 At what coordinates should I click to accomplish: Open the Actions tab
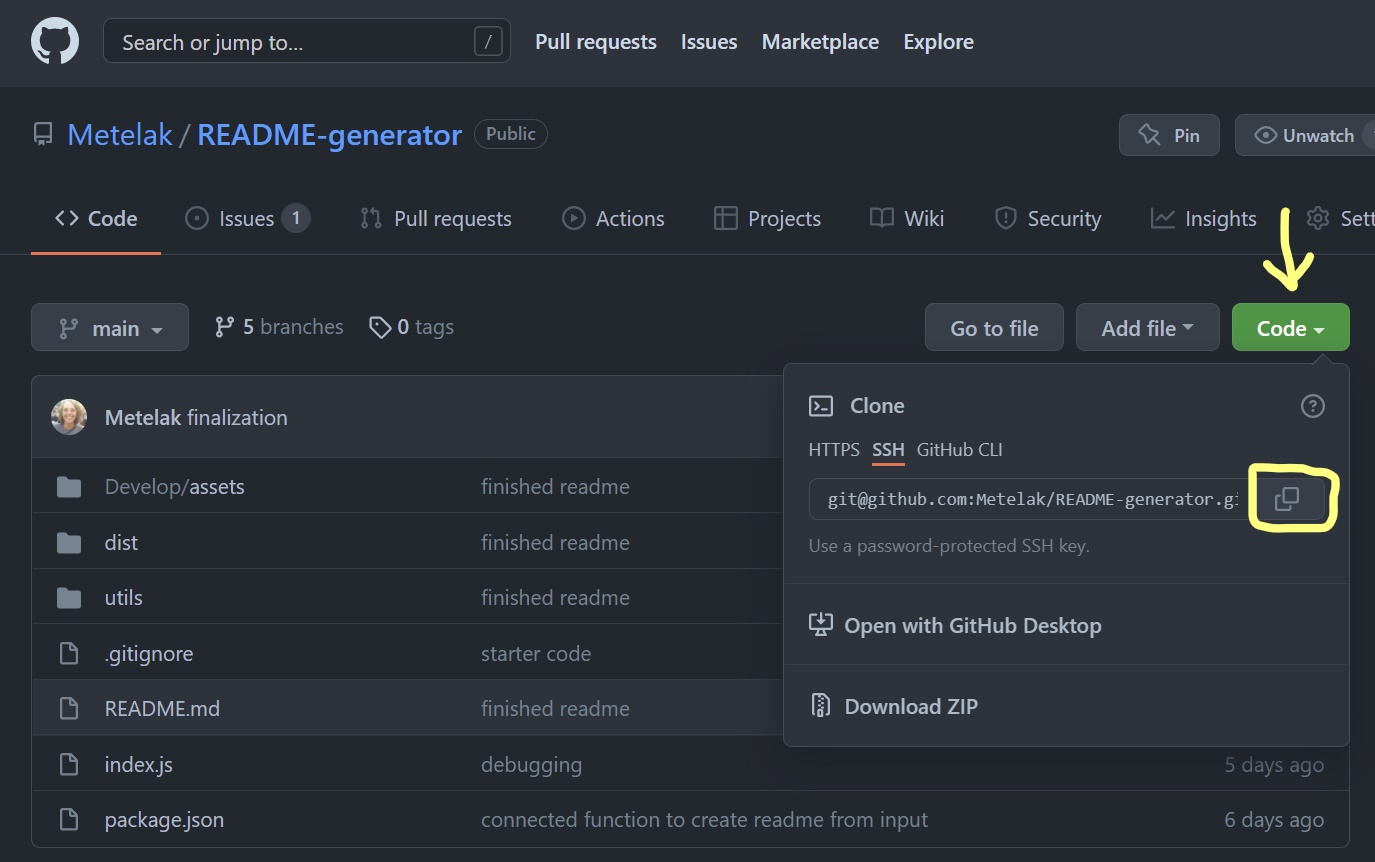(x=613, y=218)
